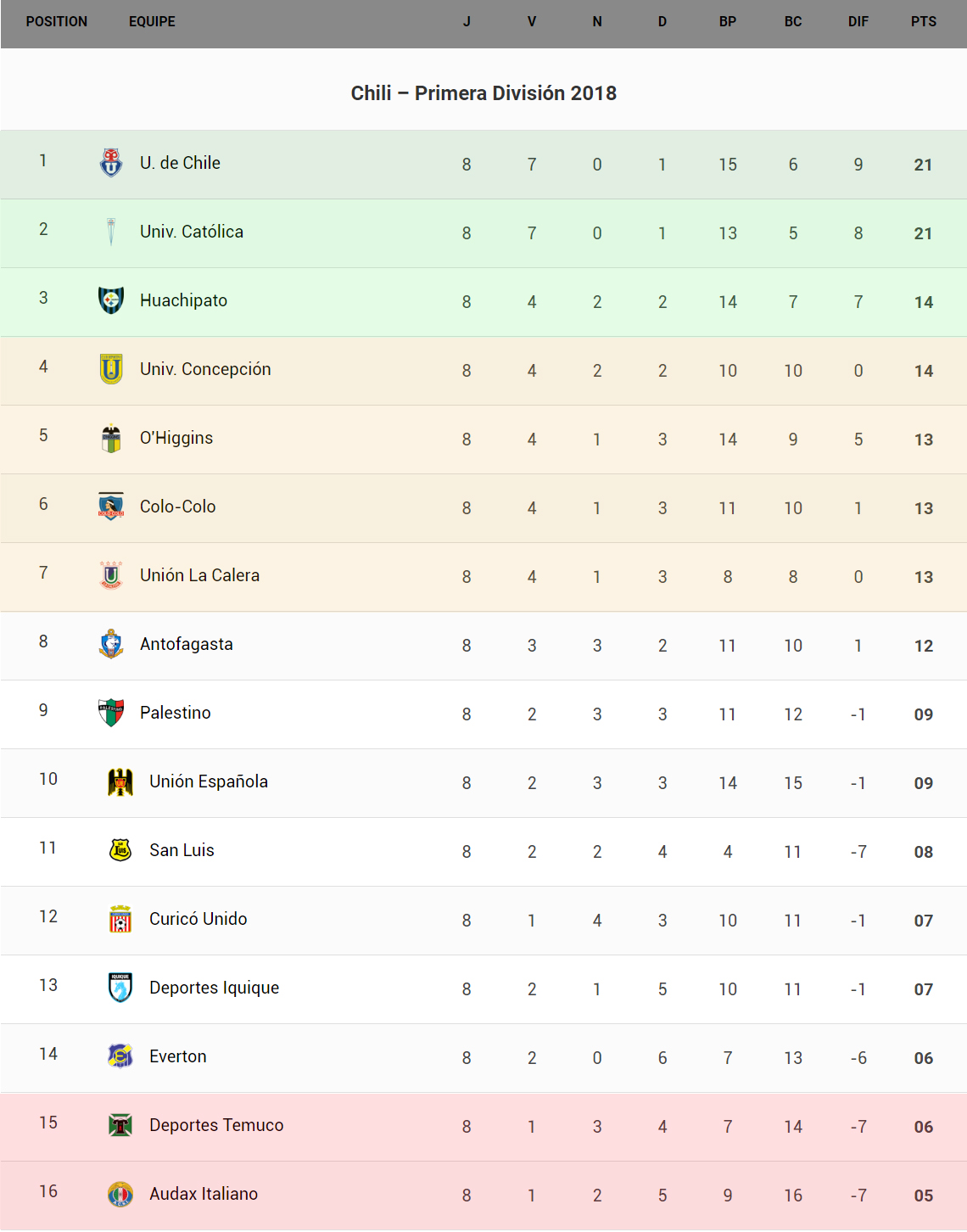Click the Audax Italiano round logo
The image size is (967, 1232).
tap(120, 1194)
